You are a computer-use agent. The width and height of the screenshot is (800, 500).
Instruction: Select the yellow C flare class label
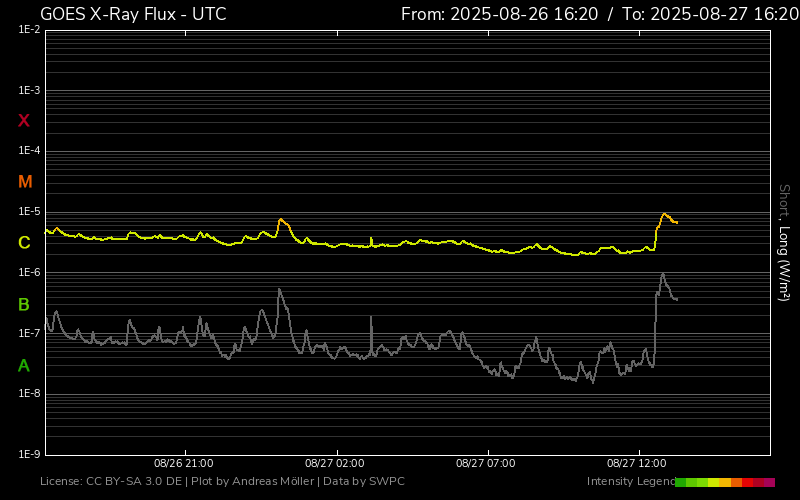pyautogui.click(x=24, y=243)
